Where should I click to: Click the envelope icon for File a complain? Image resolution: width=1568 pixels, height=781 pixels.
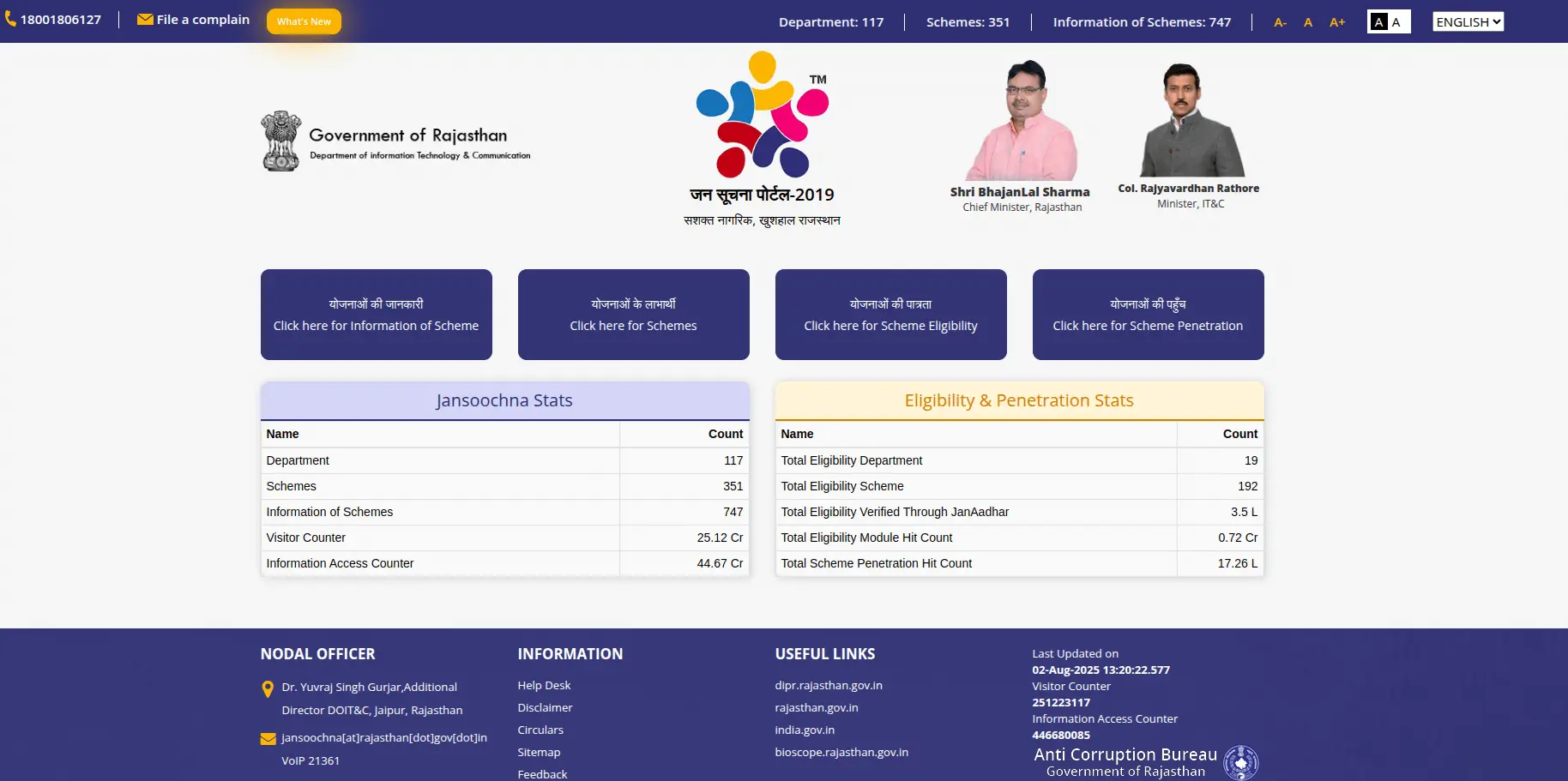pyautogui.click(x=145, y=20)
